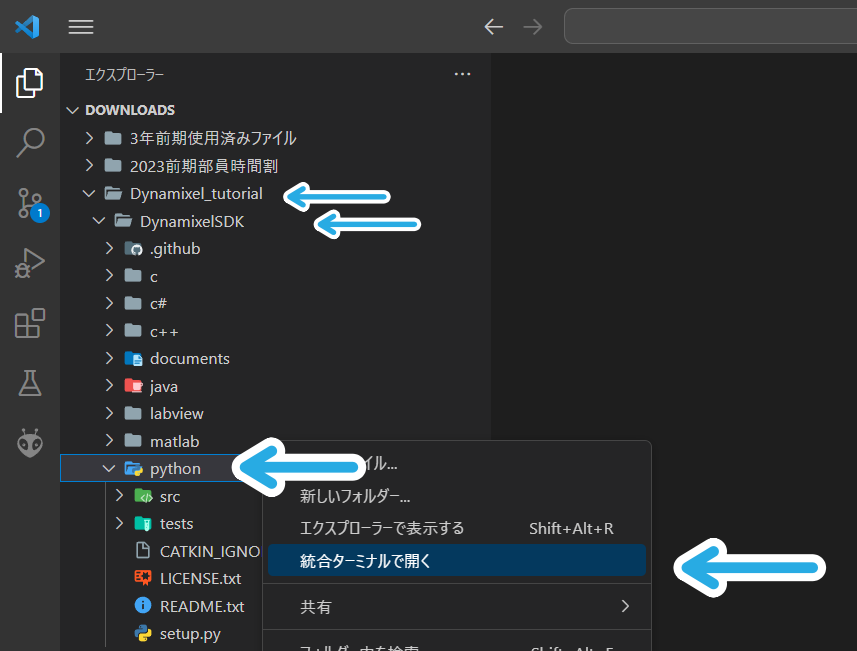The image size is (857, 651).
Task: Expand the labview folder chevron
Action: click(x=109, y=413)
